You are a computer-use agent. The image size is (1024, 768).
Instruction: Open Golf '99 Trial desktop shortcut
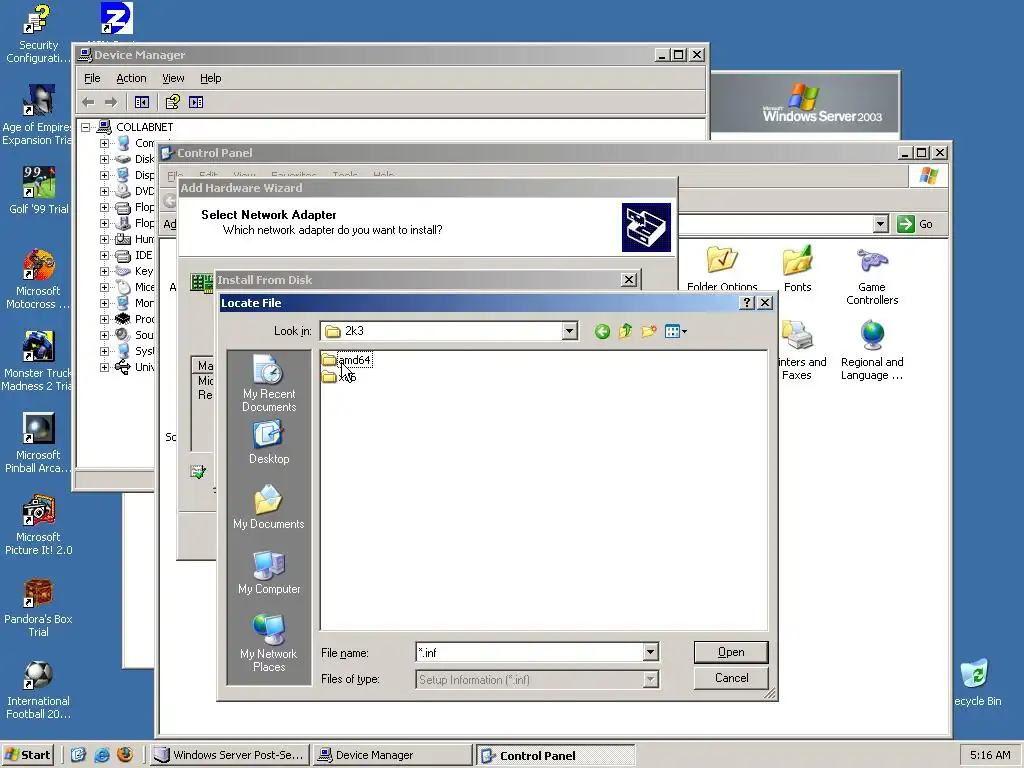[x=39, y=191]
